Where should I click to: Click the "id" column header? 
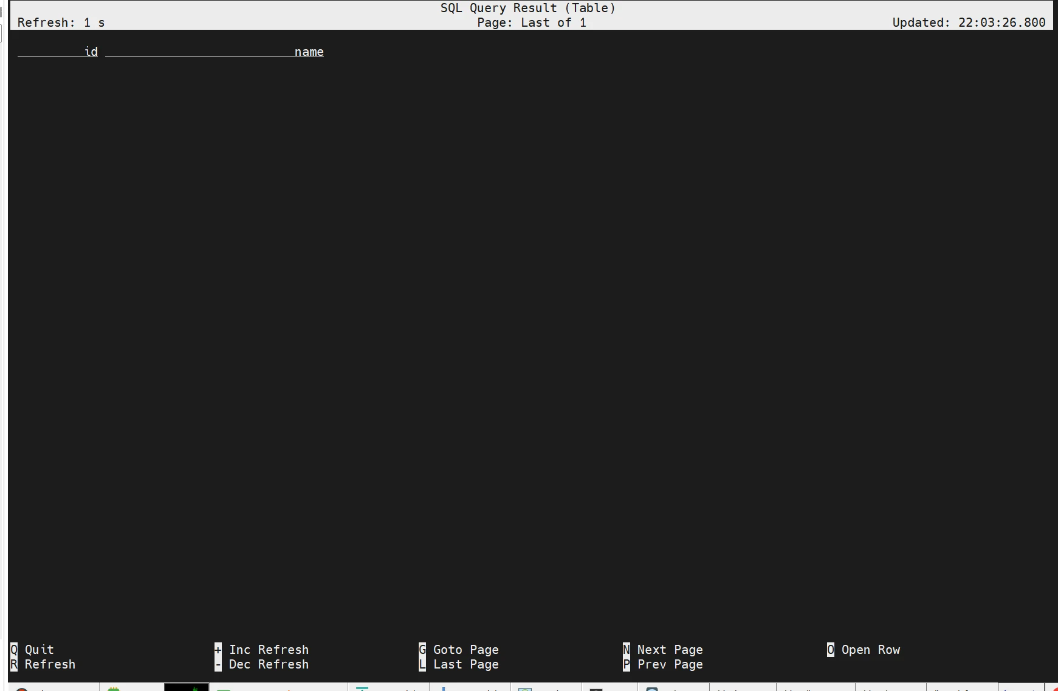[x=91, y=52]
